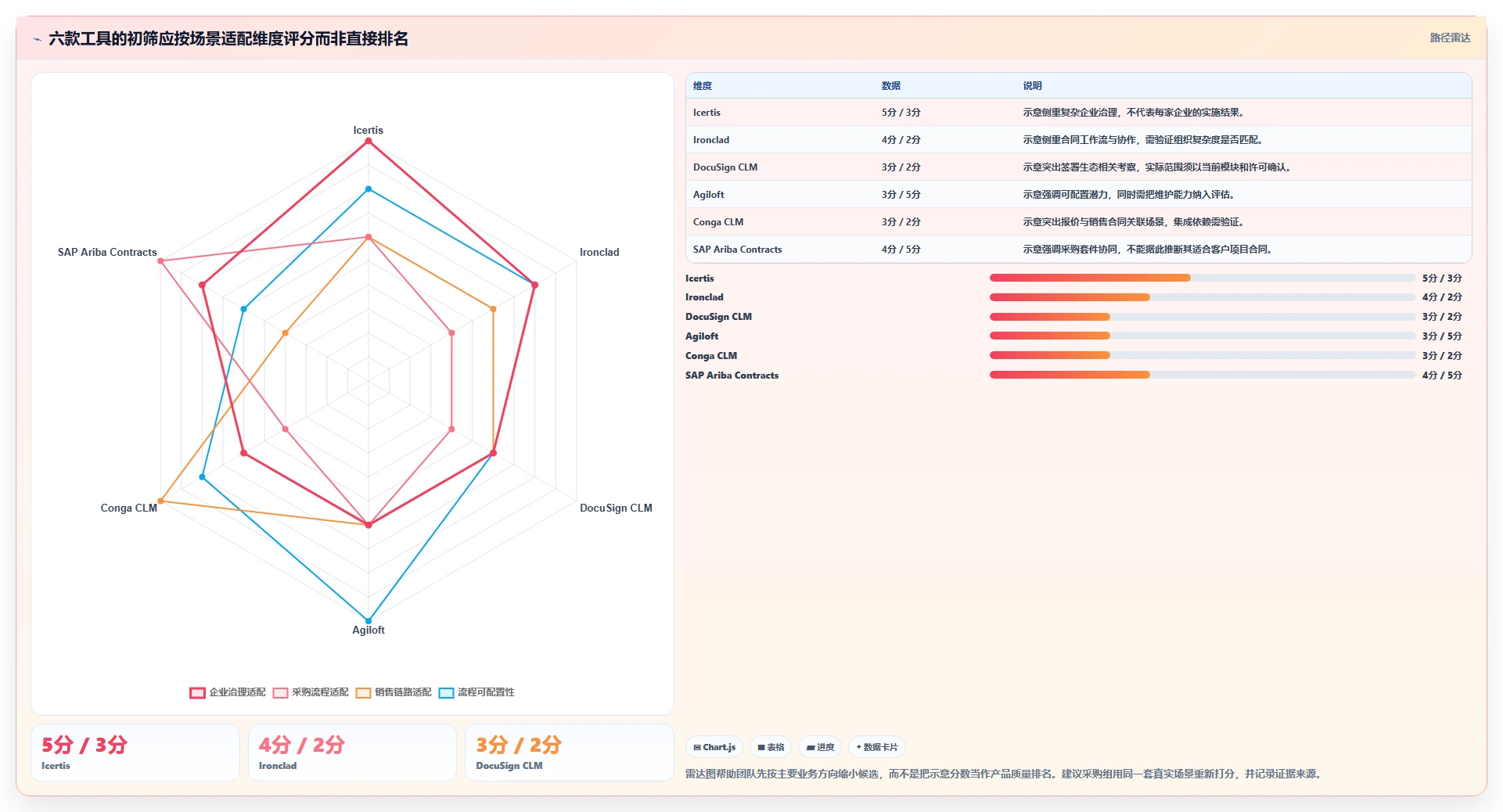Select the 说明 column header
Viewport: 1503px width, 812px height.
[x=1033, y=86]
